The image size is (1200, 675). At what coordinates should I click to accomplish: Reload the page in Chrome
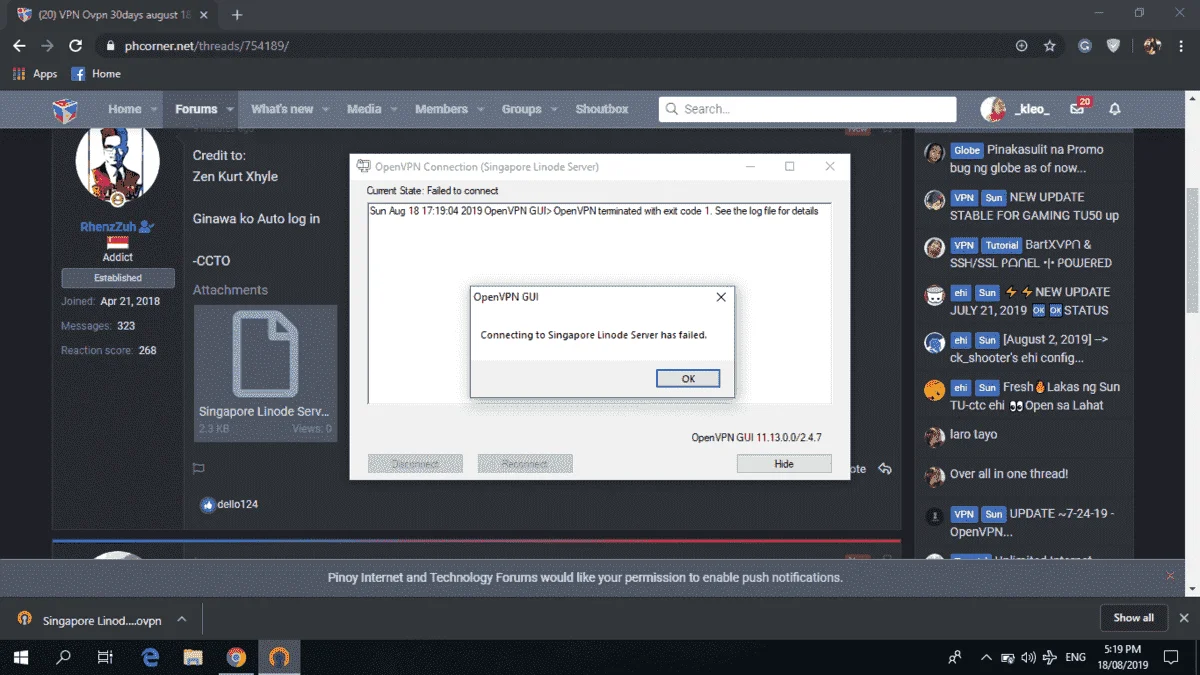(75, 46)
